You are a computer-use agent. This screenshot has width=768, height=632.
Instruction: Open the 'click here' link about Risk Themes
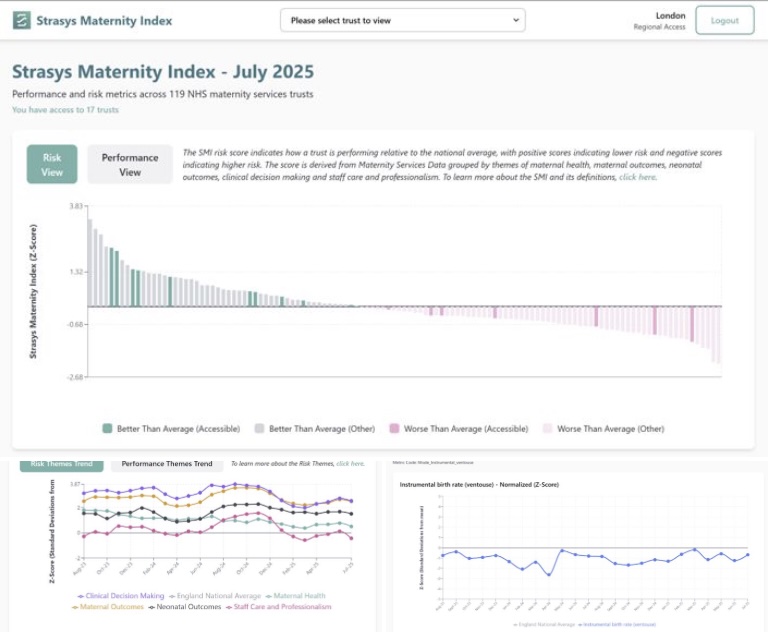350,464
